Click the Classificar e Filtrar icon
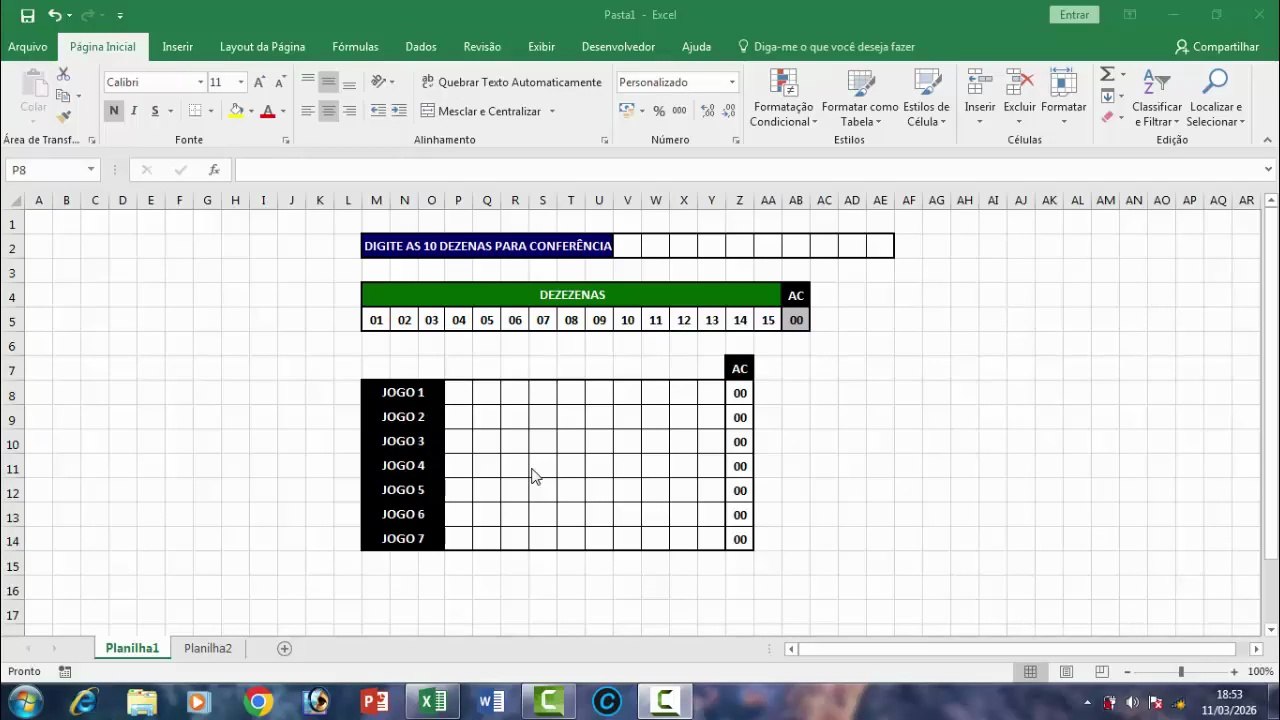Screen dimensions: 1280x720 click(x=1157, y=83)
